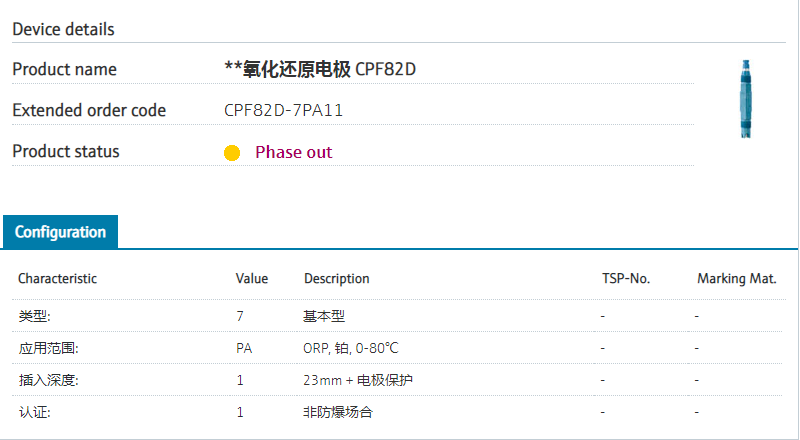Click the ORP, 铂, 0-80℃ description
800x440 pixels.
pyautogui.click(x=350, y=348)
